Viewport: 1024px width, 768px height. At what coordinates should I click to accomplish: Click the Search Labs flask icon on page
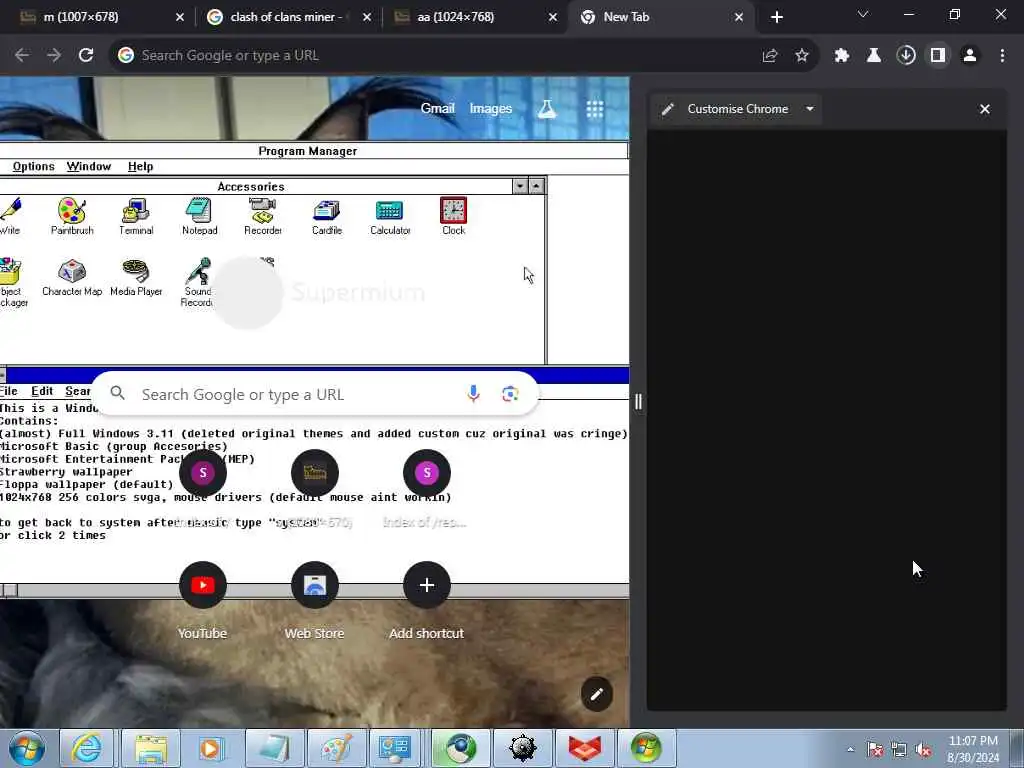click(547, 109)
